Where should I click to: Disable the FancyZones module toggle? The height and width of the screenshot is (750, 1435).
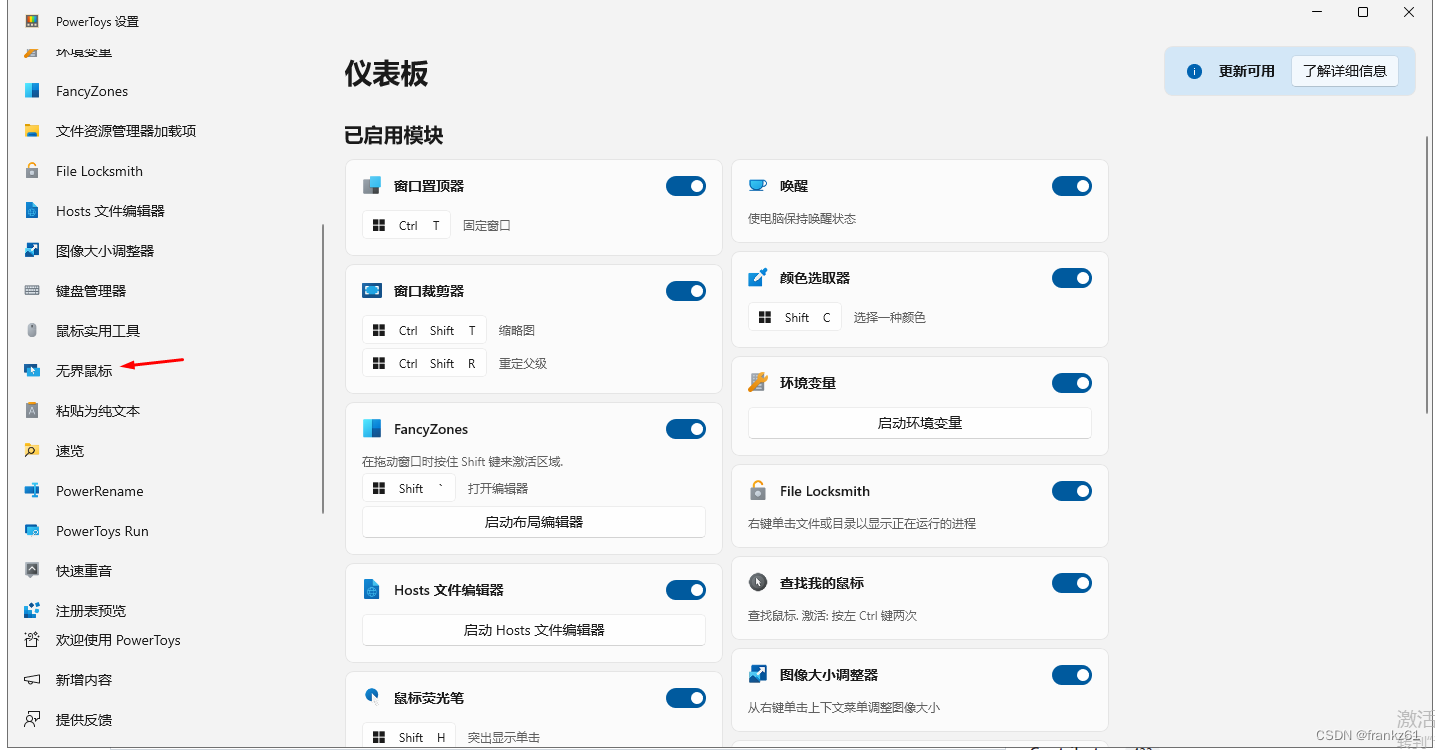point(686,429)
